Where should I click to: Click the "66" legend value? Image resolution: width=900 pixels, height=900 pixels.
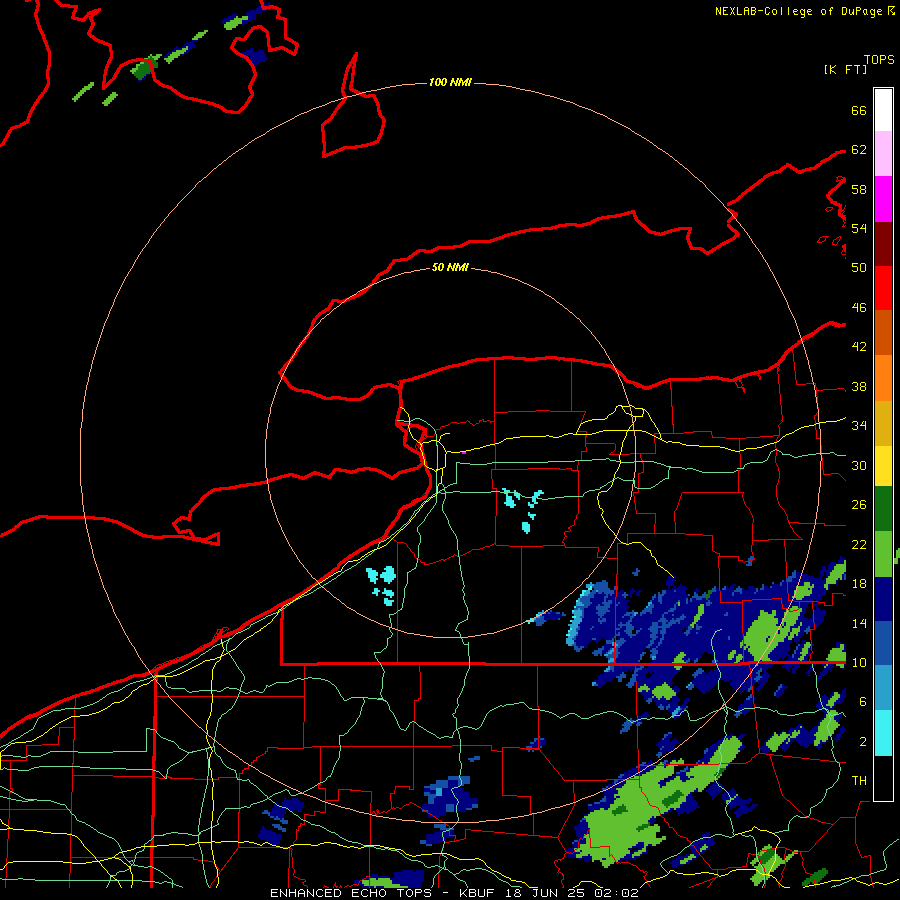pos(859,110)
